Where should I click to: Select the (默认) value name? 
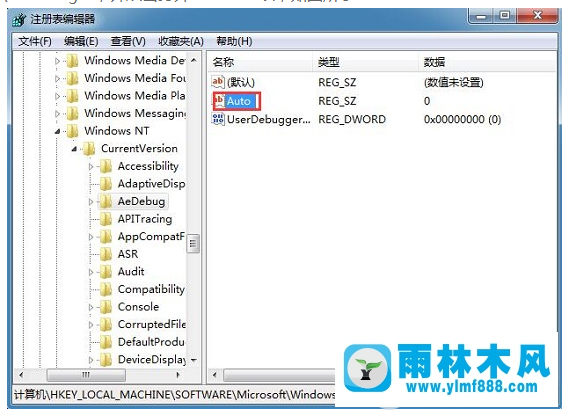241,82
